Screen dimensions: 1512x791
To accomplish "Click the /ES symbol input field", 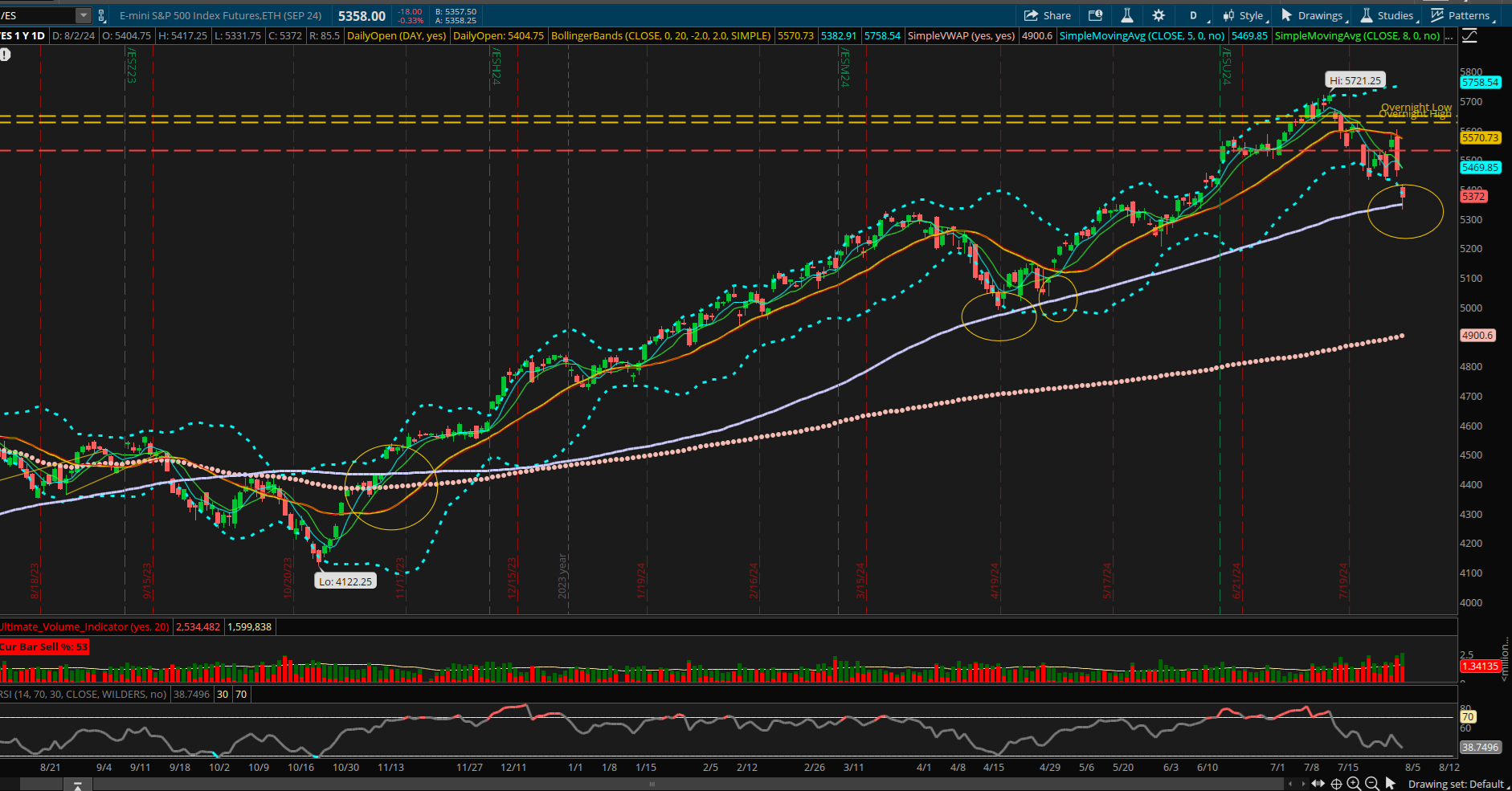I will (38, 15).
